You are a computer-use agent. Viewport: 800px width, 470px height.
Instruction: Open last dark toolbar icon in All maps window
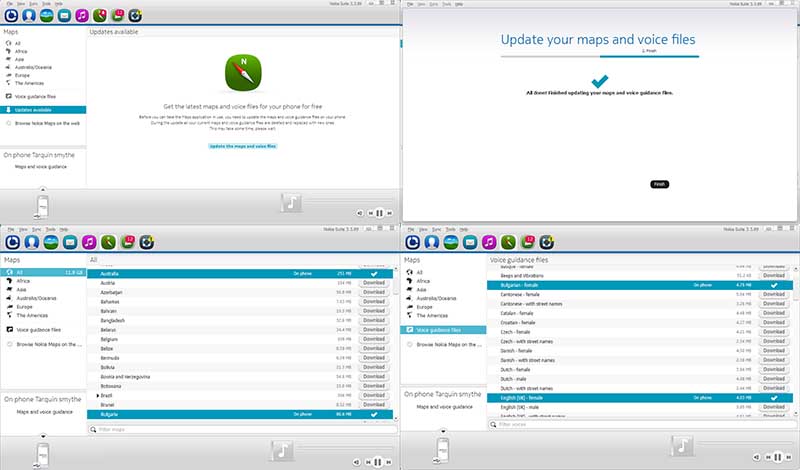pyautogui.click(x=147, y=242)
